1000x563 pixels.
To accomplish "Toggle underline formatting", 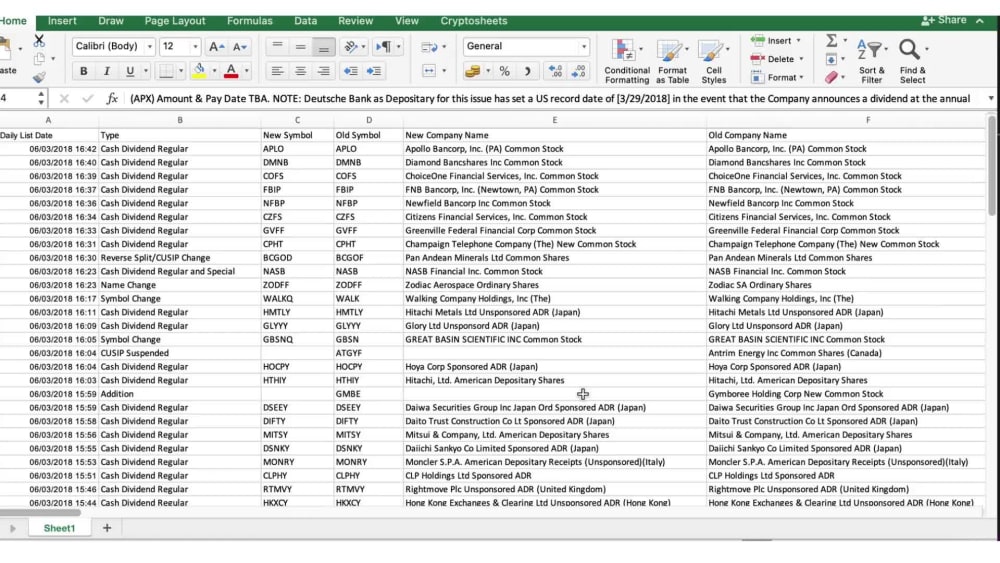I will tap(129, 71).
